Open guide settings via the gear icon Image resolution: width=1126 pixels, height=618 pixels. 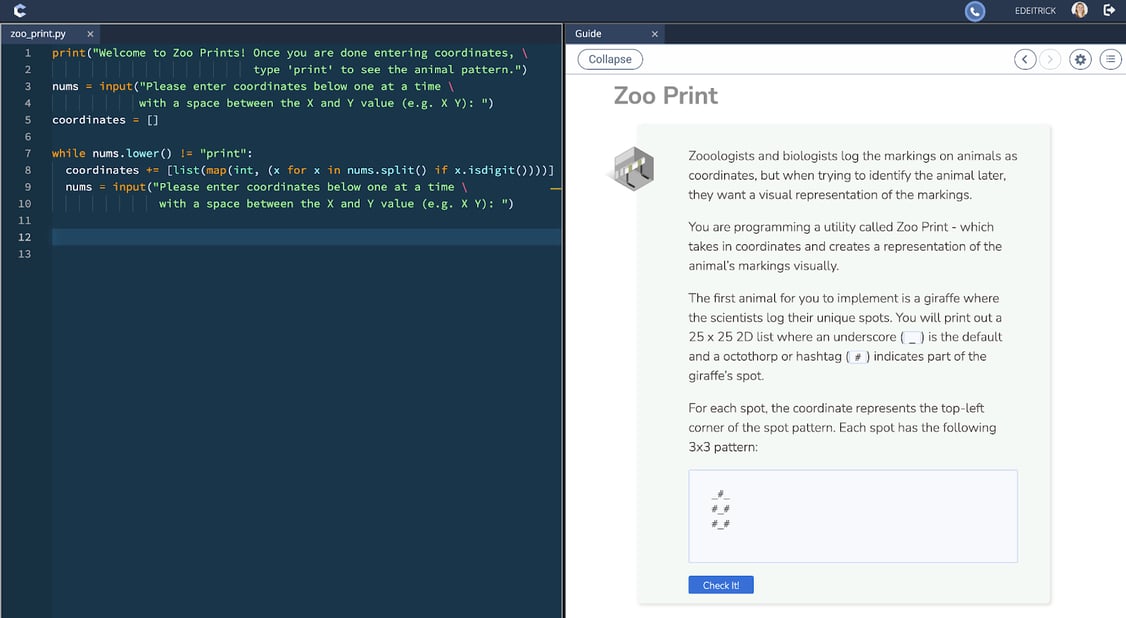click(1080, 59)
